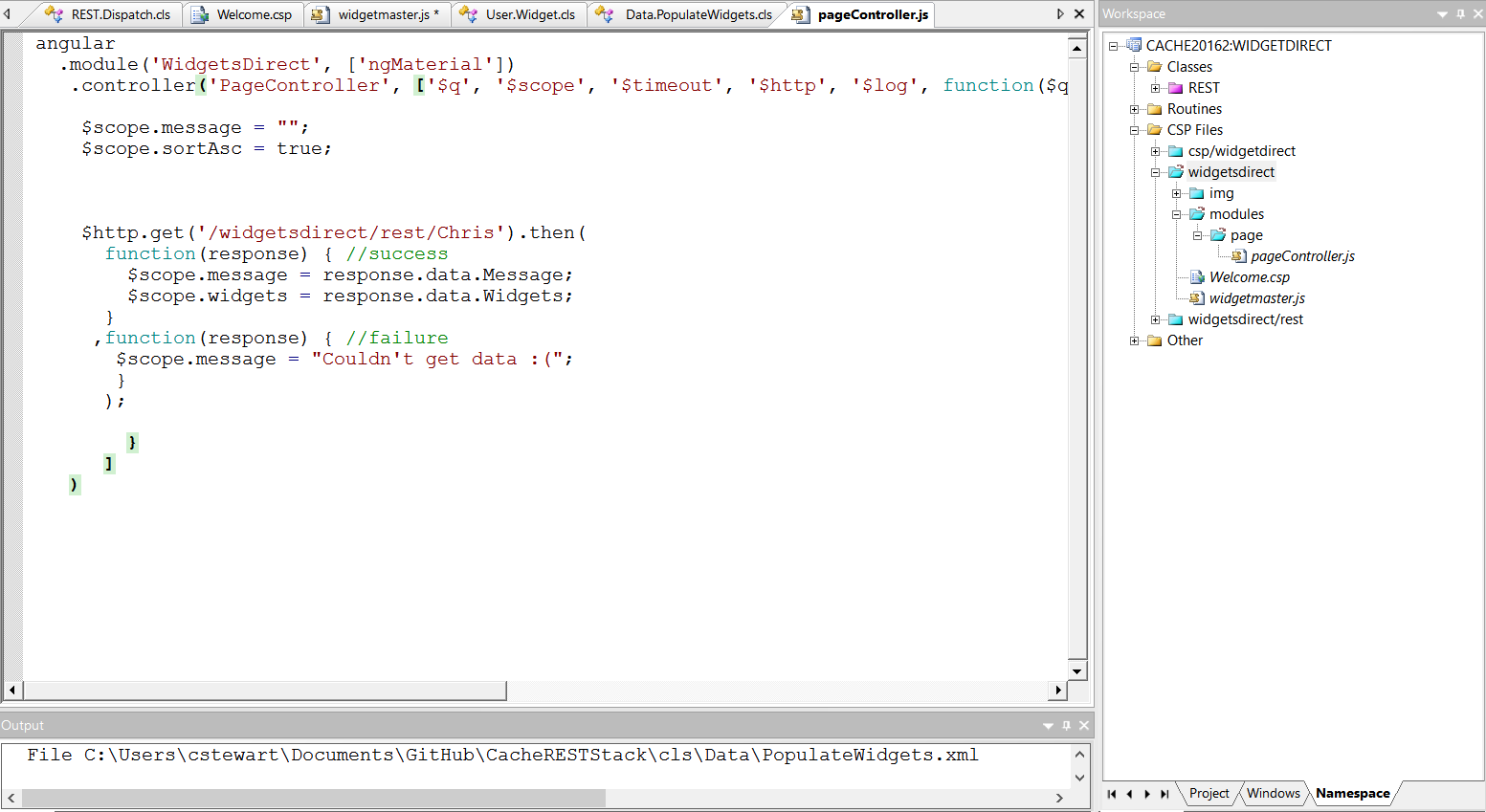Switch workspace to Windows tab
This screenshot has width=1486, height=812.
click(1273, 794)
